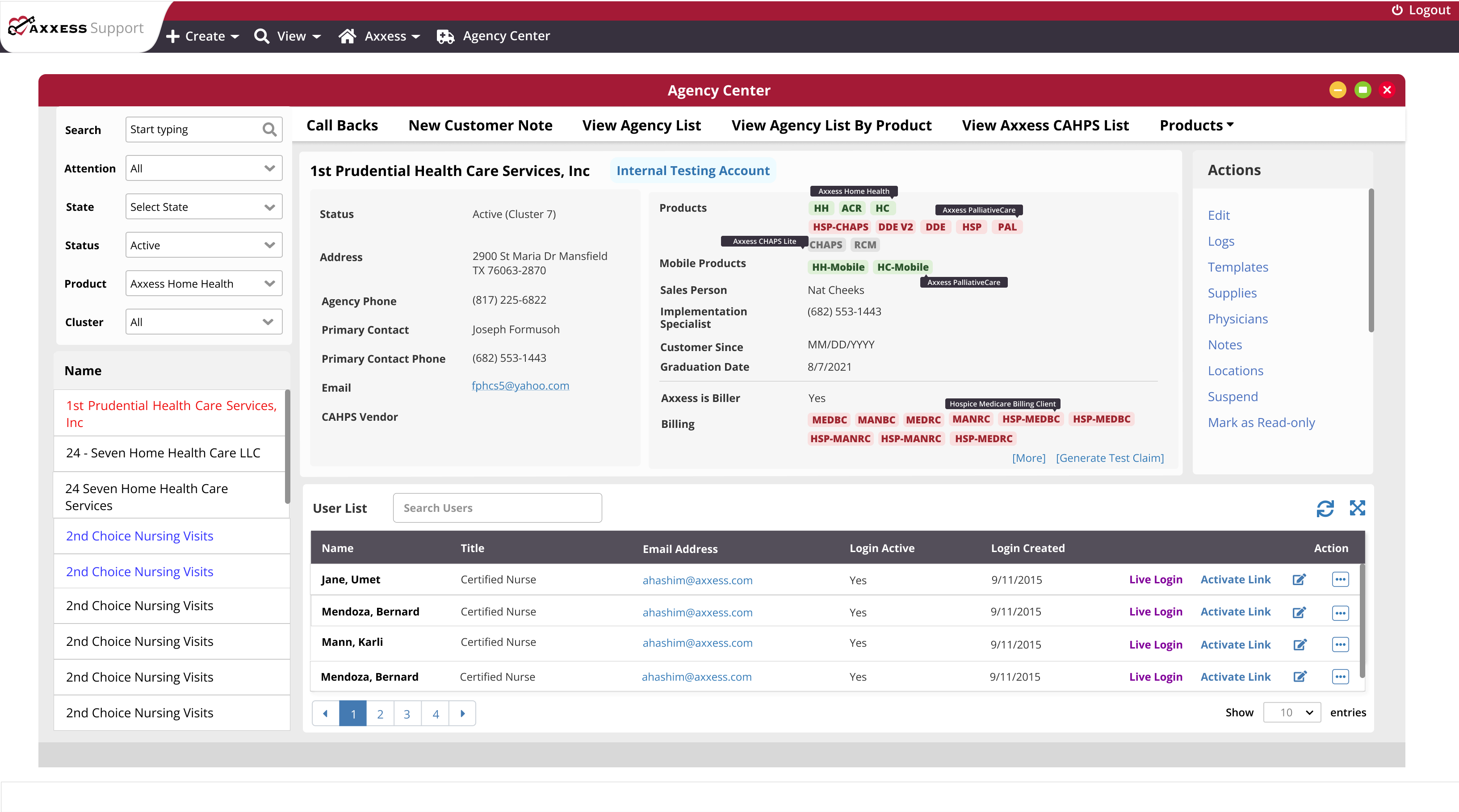Image resolution: width=1459 pixels, height=812 pixels.
Task: Open Logs from Actions panel
Action: [x=1220, y=241]
